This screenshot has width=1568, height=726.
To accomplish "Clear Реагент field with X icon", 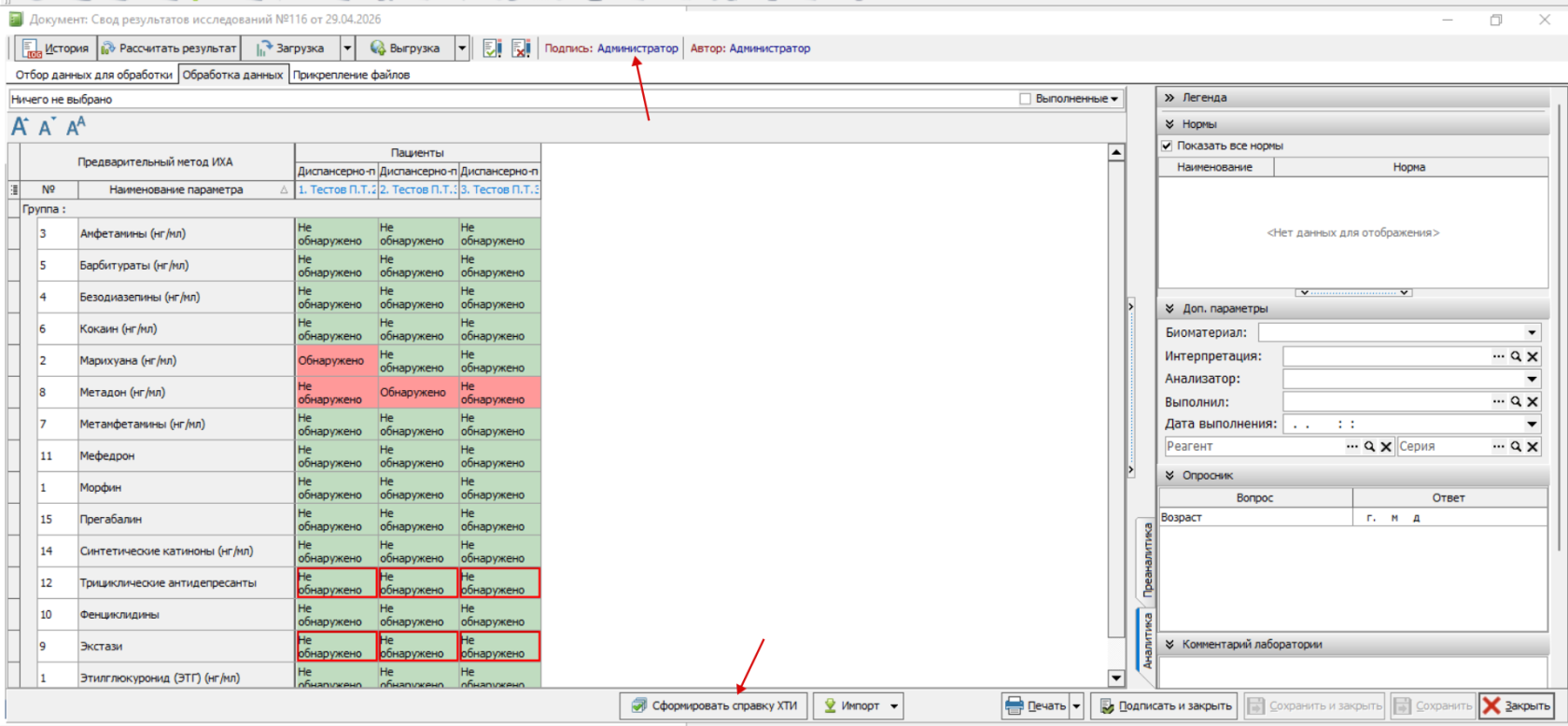I will pos(1386,447).
